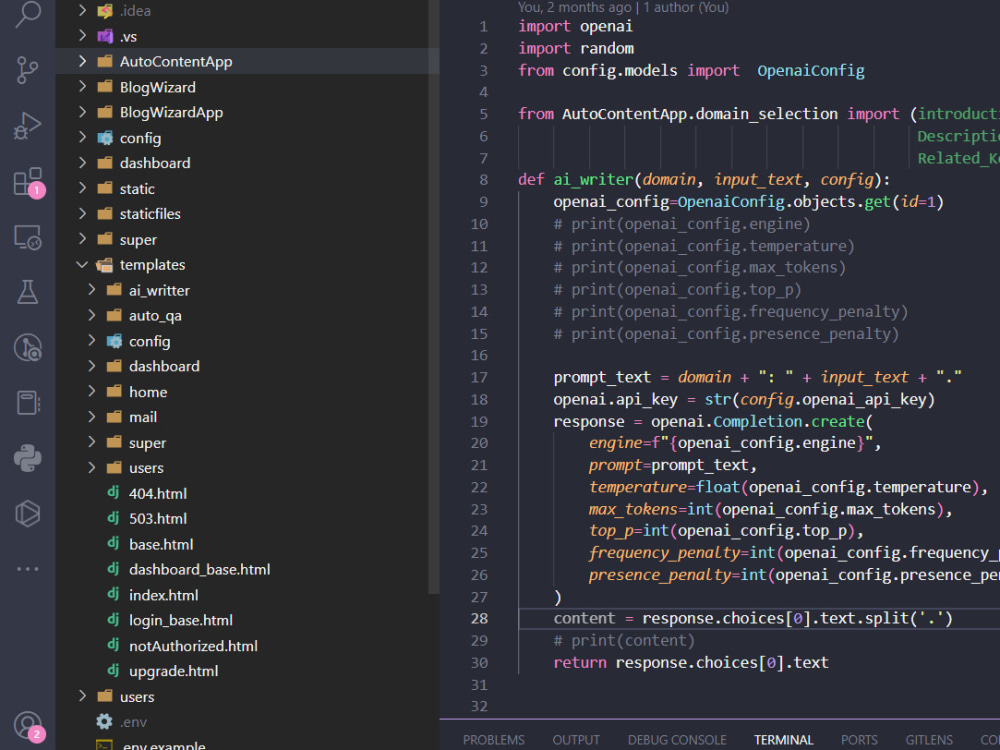Switch to the OUTPUT panel tab
Screen dimensions: 1000x750
tap(576, 740)
